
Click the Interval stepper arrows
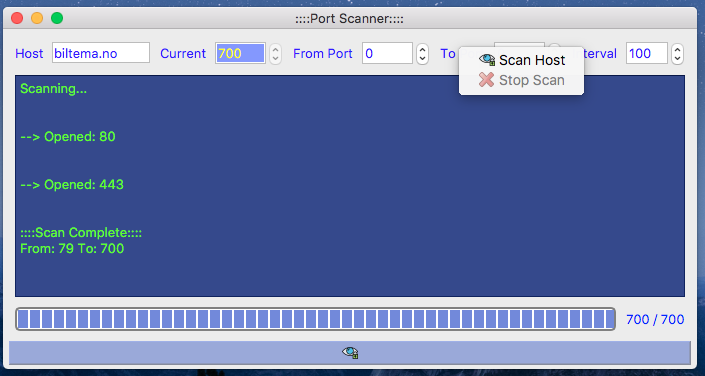[678, 54]
